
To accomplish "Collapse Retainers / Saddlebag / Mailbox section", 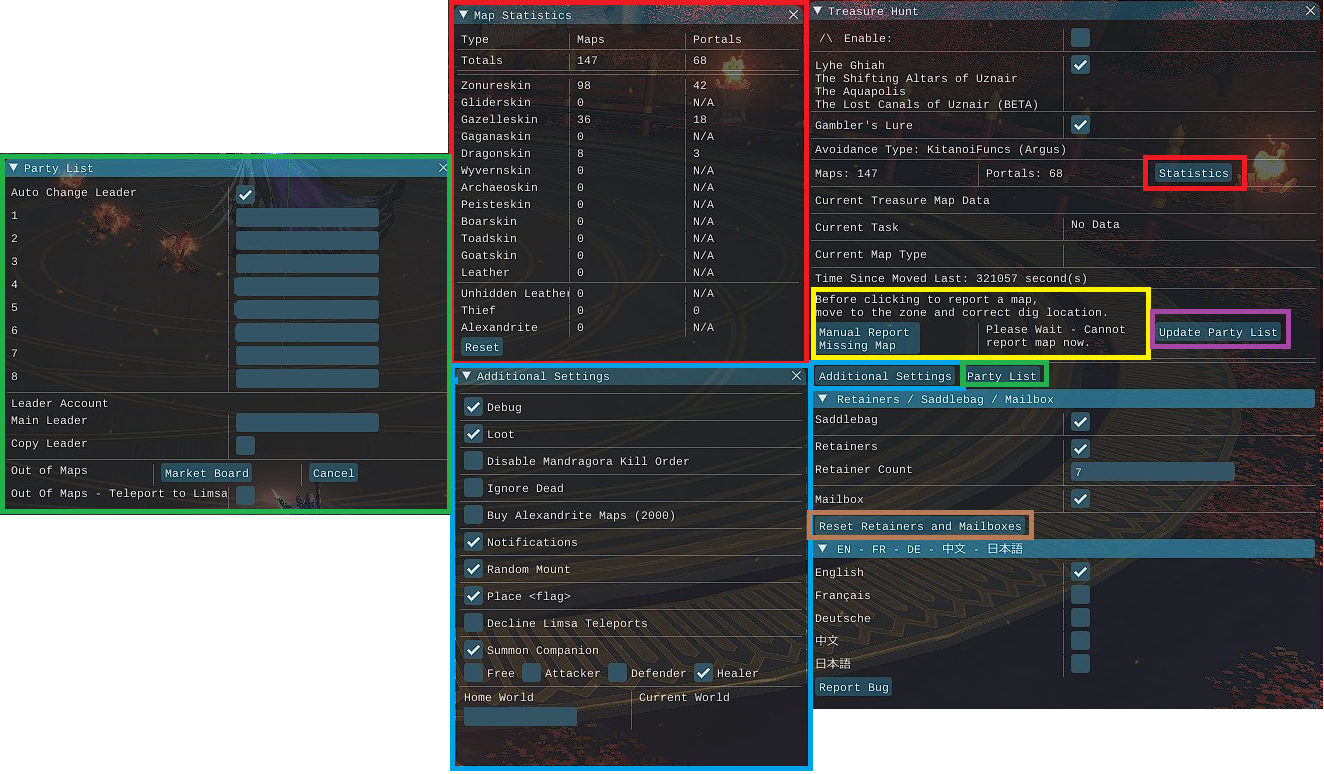I will tap(823, 399).
